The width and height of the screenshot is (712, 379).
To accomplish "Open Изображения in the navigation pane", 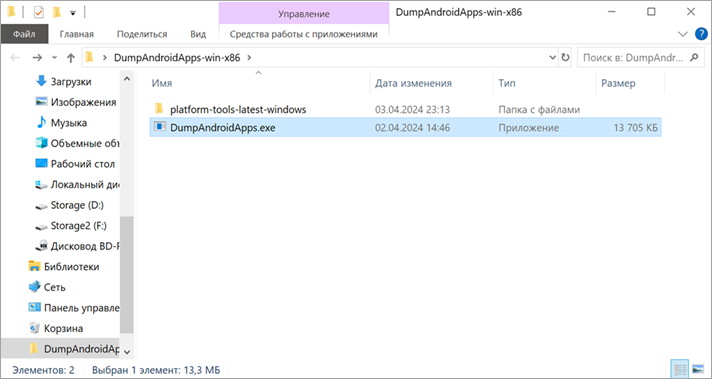I will point(83,102).
